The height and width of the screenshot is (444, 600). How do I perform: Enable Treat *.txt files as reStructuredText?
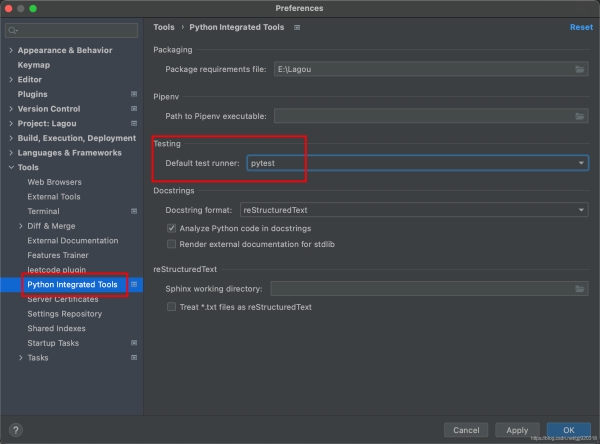171,307
